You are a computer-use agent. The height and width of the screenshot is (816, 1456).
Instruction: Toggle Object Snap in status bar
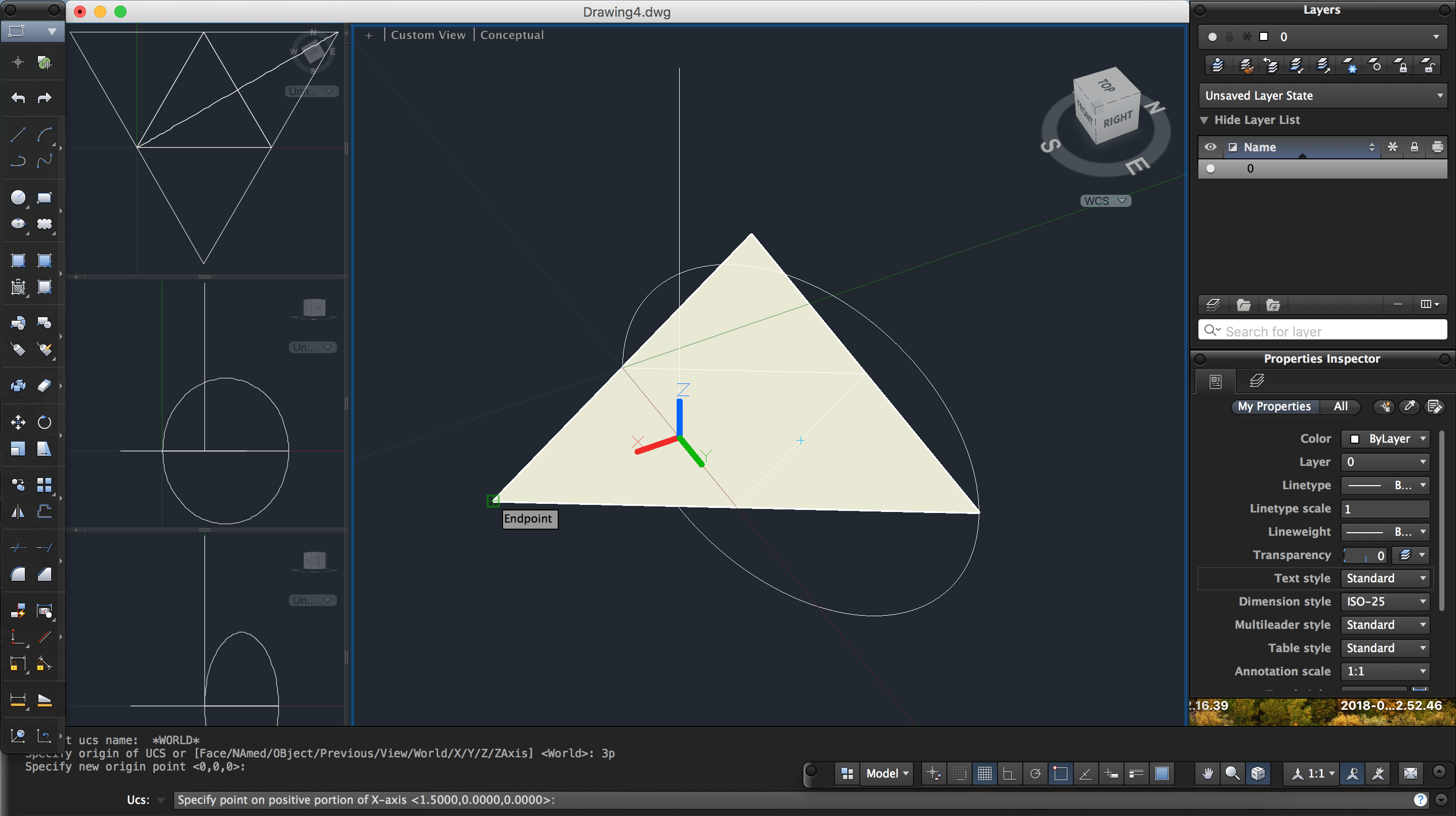click(1060, 773)
